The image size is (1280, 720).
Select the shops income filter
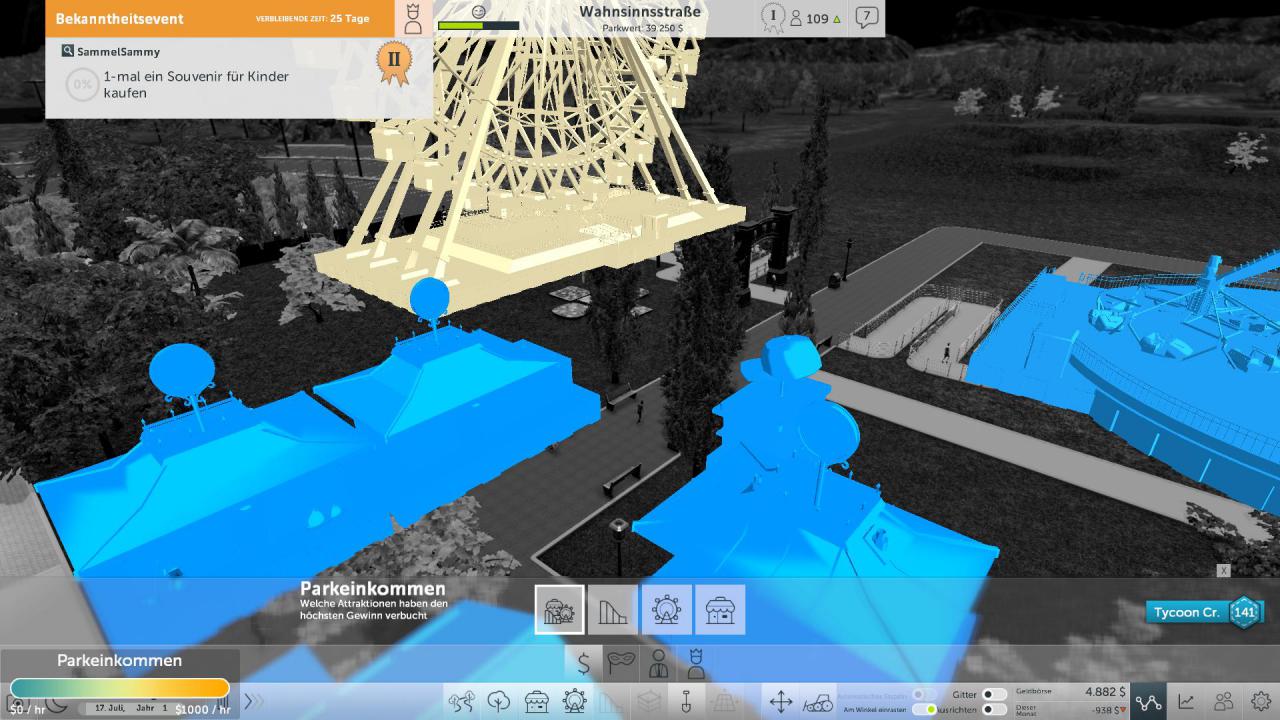click(720, 609)
